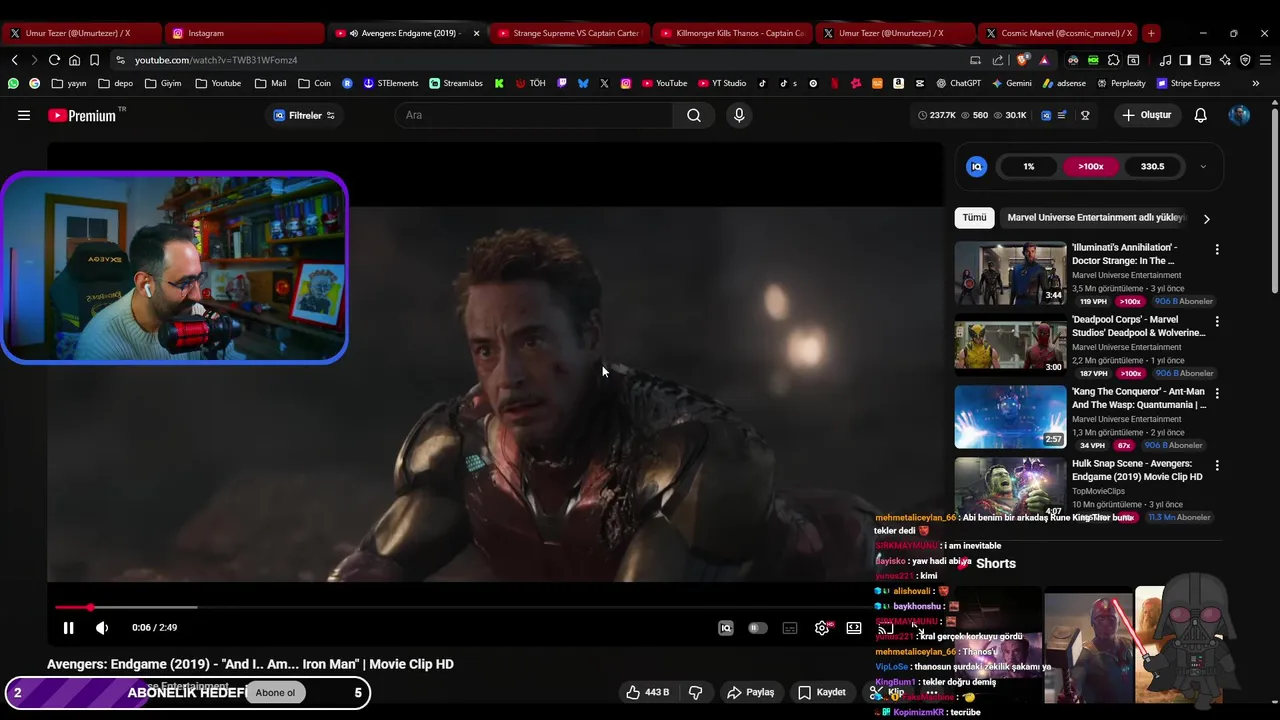
Task: Open the browser main menu
Action: tap(1265, 60)
